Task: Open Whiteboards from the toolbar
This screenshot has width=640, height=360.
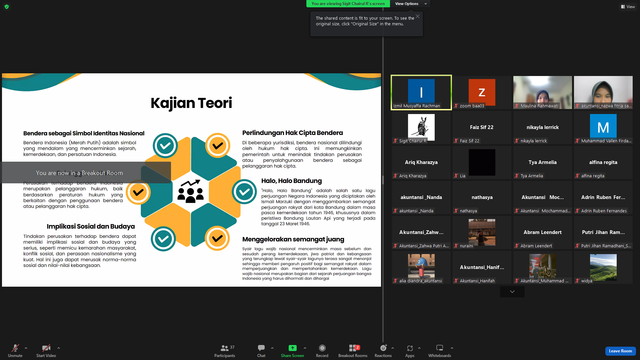Action: point(440,350)
